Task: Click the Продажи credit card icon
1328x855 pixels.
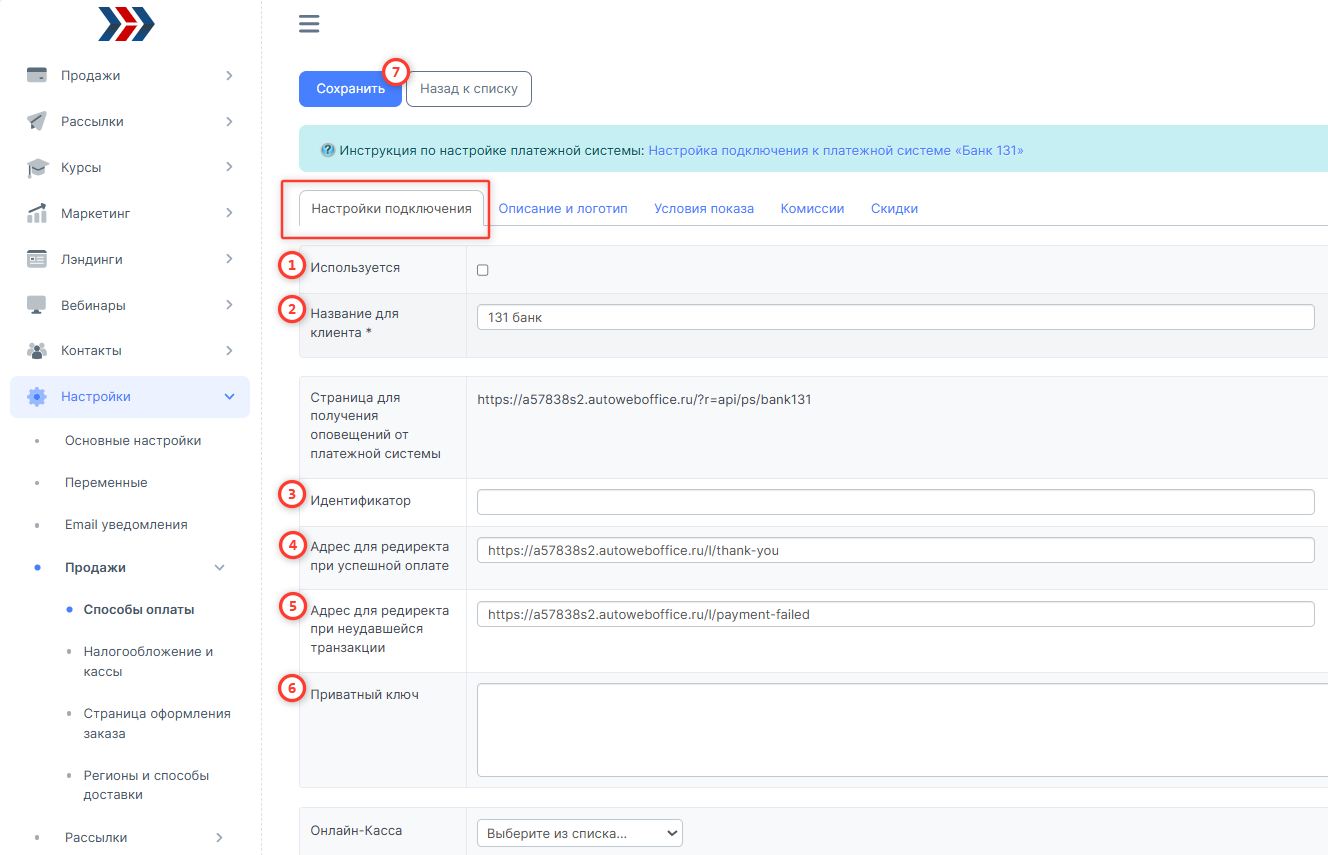Action: [37, 76]
